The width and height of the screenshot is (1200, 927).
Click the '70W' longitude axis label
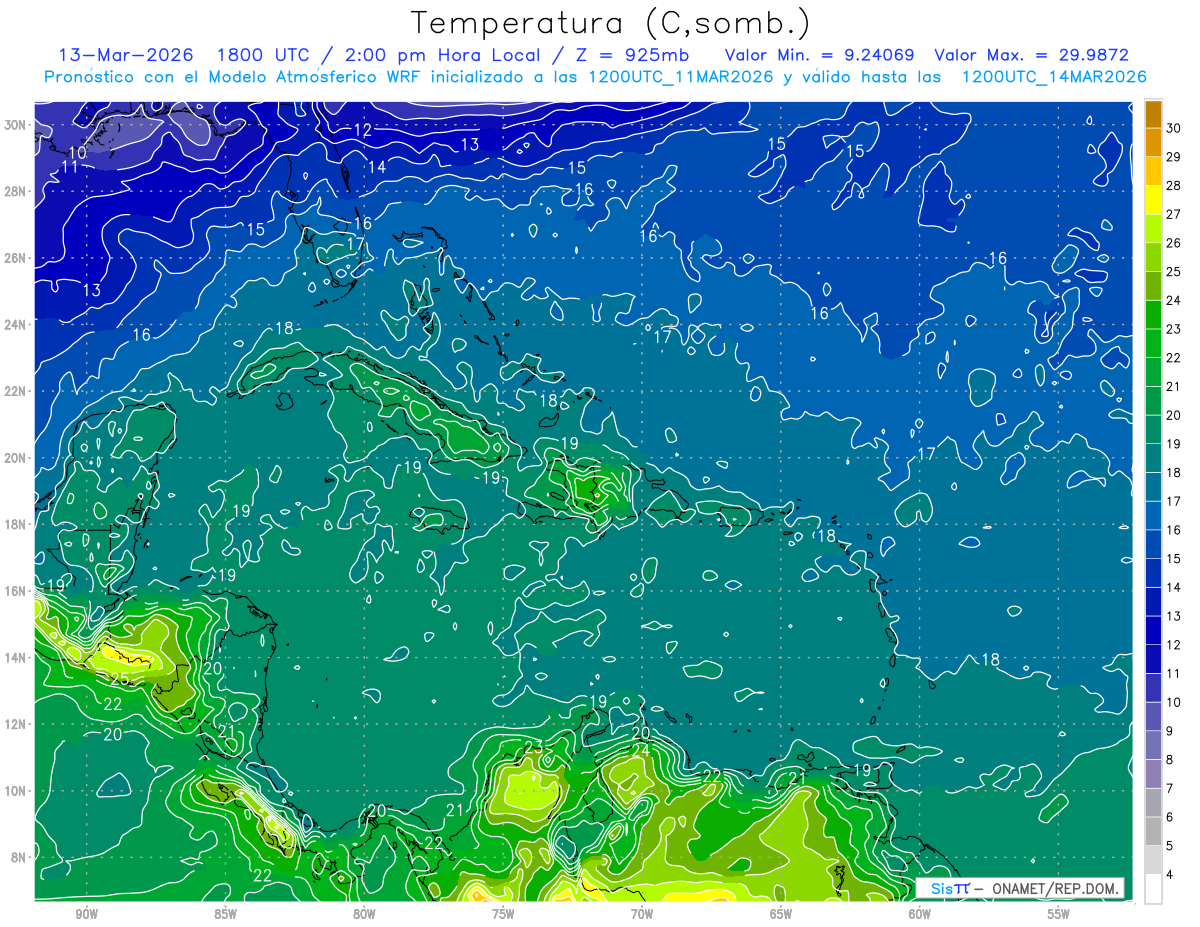point(642,914)
